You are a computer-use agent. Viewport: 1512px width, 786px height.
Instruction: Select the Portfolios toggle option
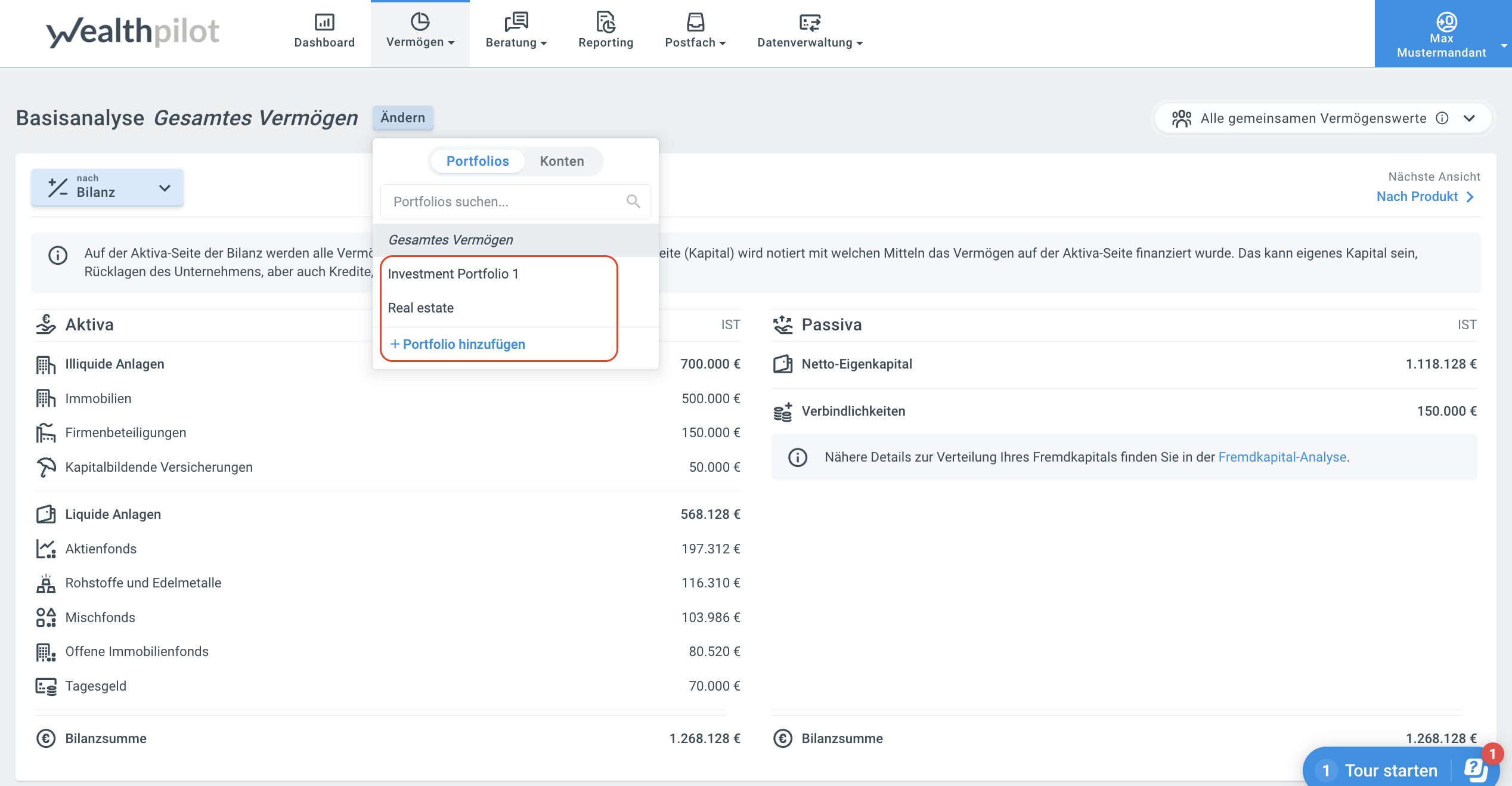pos(478,161)
